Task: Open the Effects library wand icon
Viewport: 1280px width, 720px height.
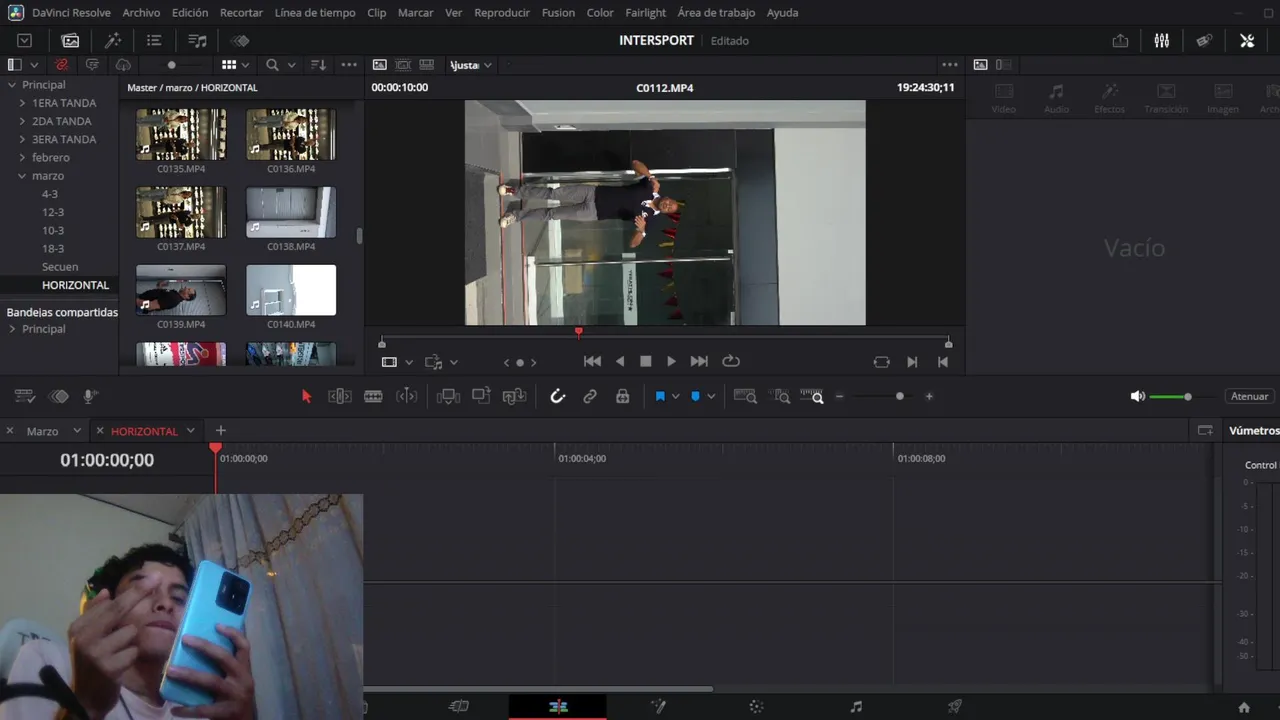Action: click(113, 41)
